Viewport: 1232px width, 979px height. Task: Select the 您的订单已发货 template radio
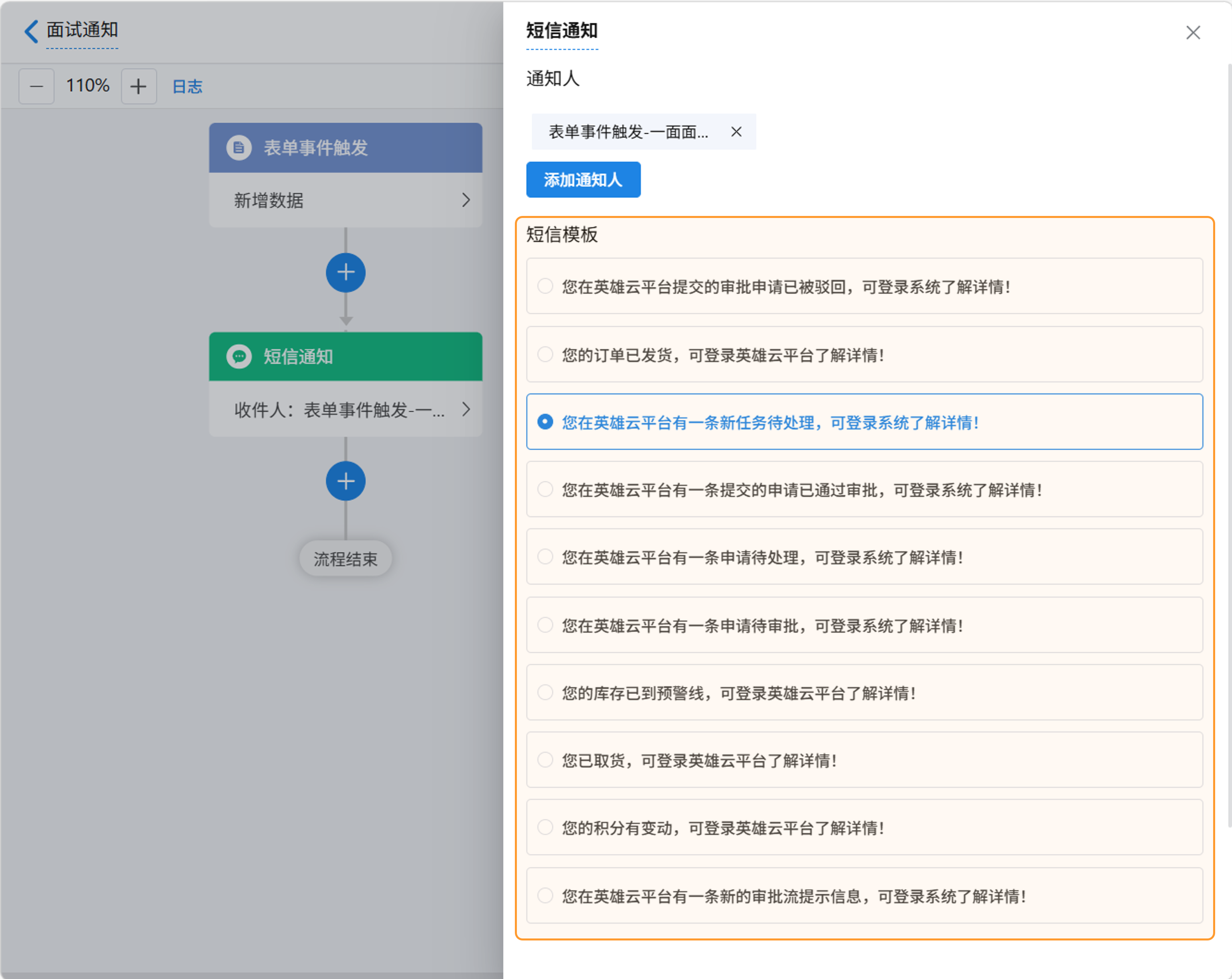coord(545,354)
